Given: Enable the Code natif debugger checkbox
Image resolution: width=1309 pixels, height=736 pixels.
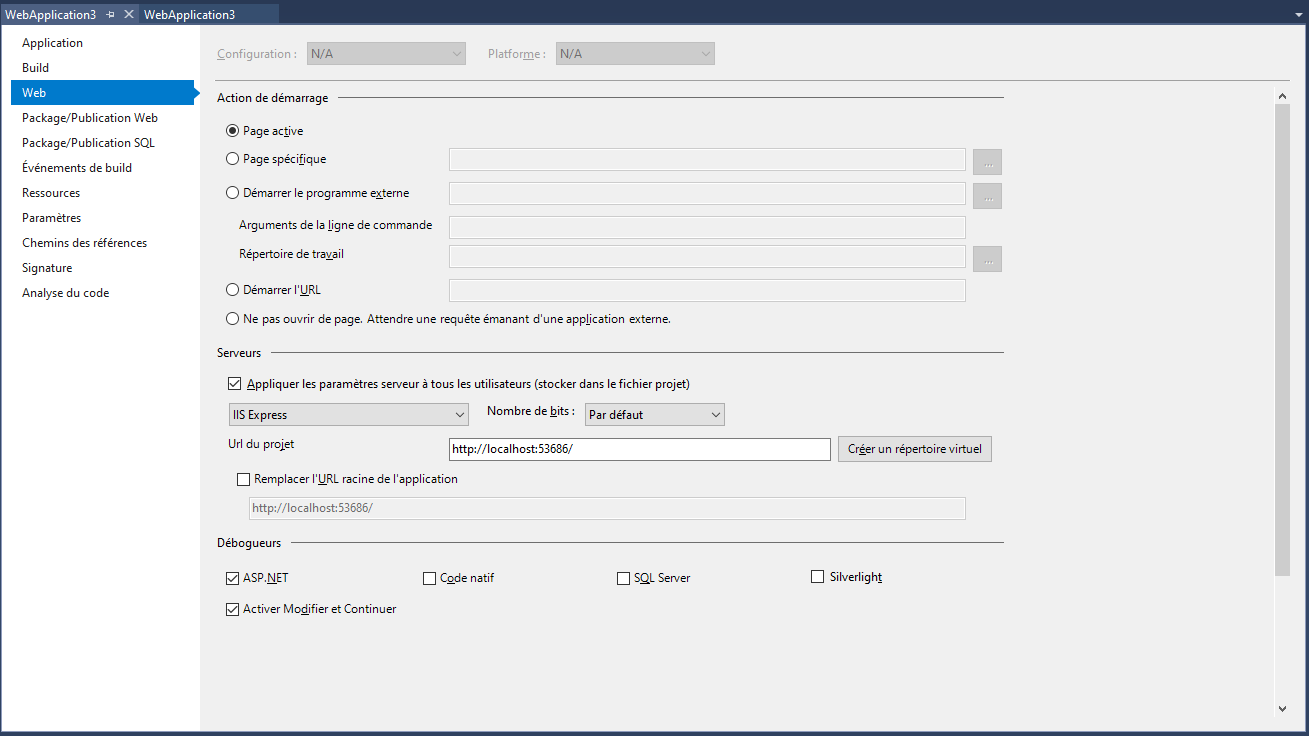Looking at the screenshot, I should 430,578.
